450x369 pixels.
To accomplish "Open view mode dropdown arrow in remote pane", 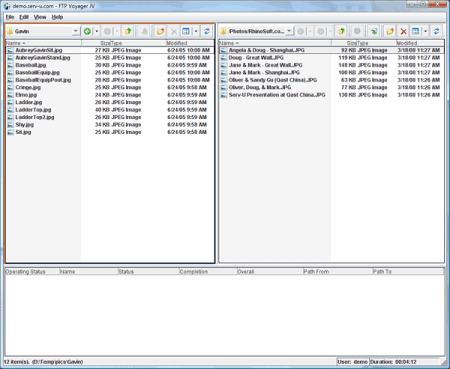I will (x=426, y=31).
